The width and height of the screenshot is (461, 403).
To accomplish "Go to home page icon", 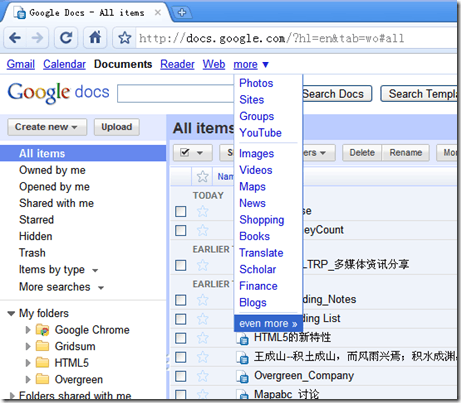I will 95,38.
